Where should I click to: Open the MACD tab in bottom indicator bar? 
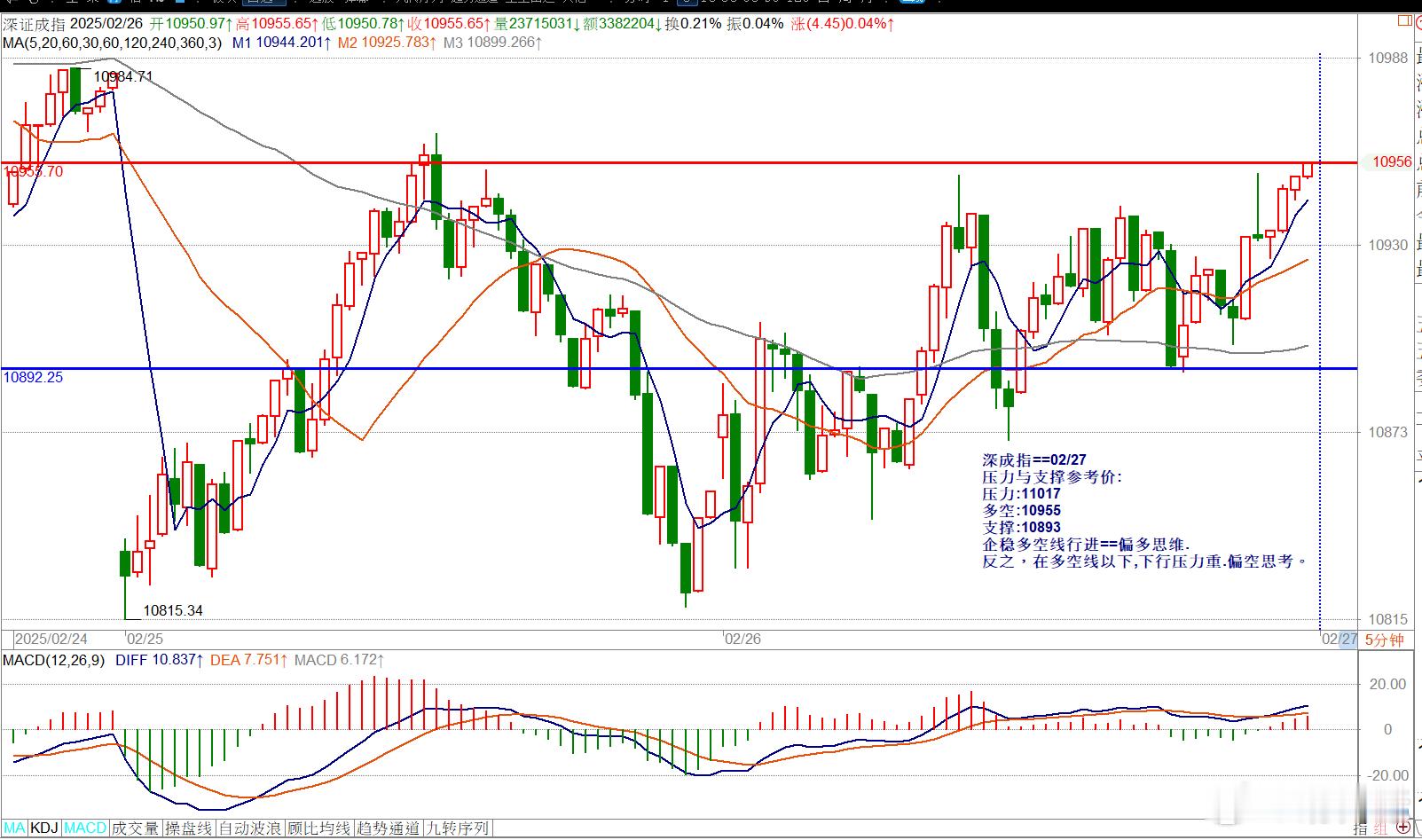click(85, 828)
